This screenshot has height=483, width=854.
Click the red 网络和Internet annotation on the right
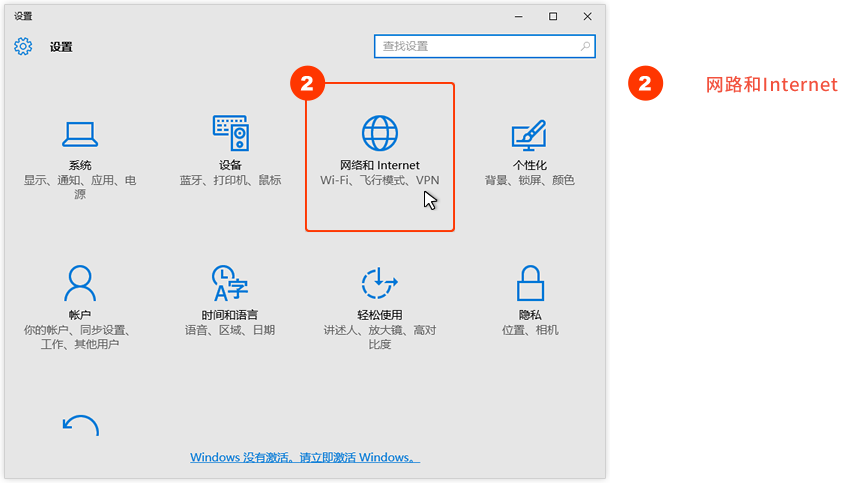tap(771, 85)
